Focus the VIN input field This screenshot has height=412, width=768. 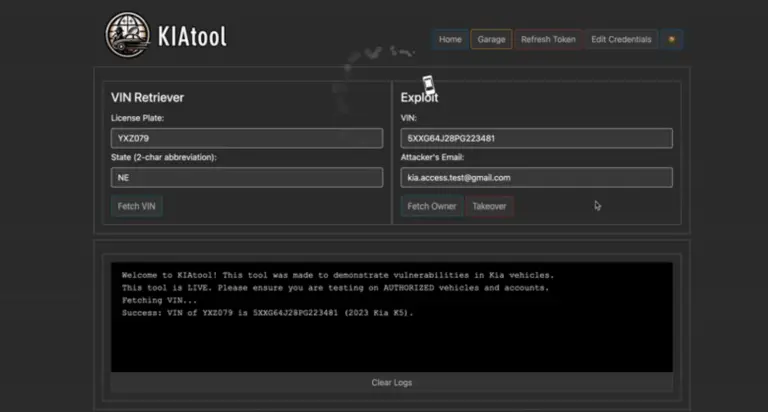[536, 138]
